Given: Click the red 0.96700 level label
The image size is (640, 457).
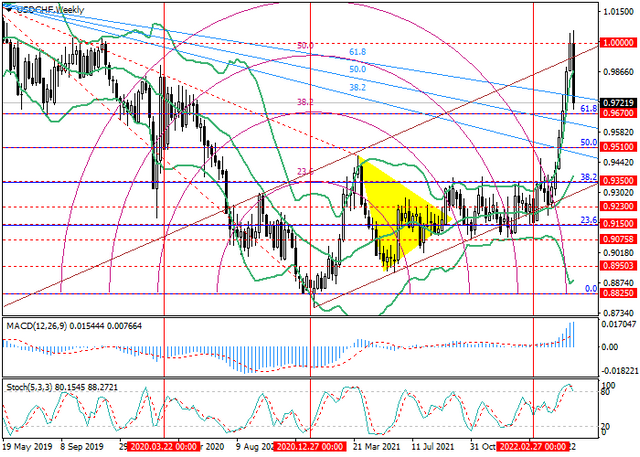Looking at the screenshot, I should coord(618,112).
